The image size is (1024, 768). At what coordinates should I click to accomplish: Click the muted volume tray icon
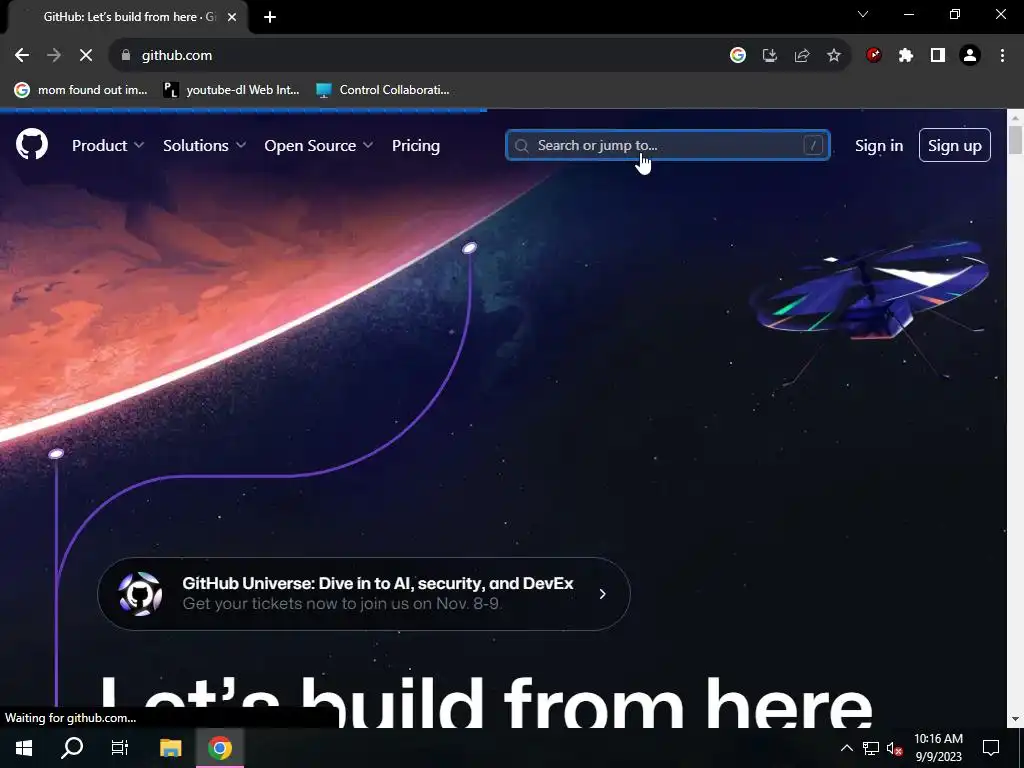pyautogui.click(x=895, y=748)
